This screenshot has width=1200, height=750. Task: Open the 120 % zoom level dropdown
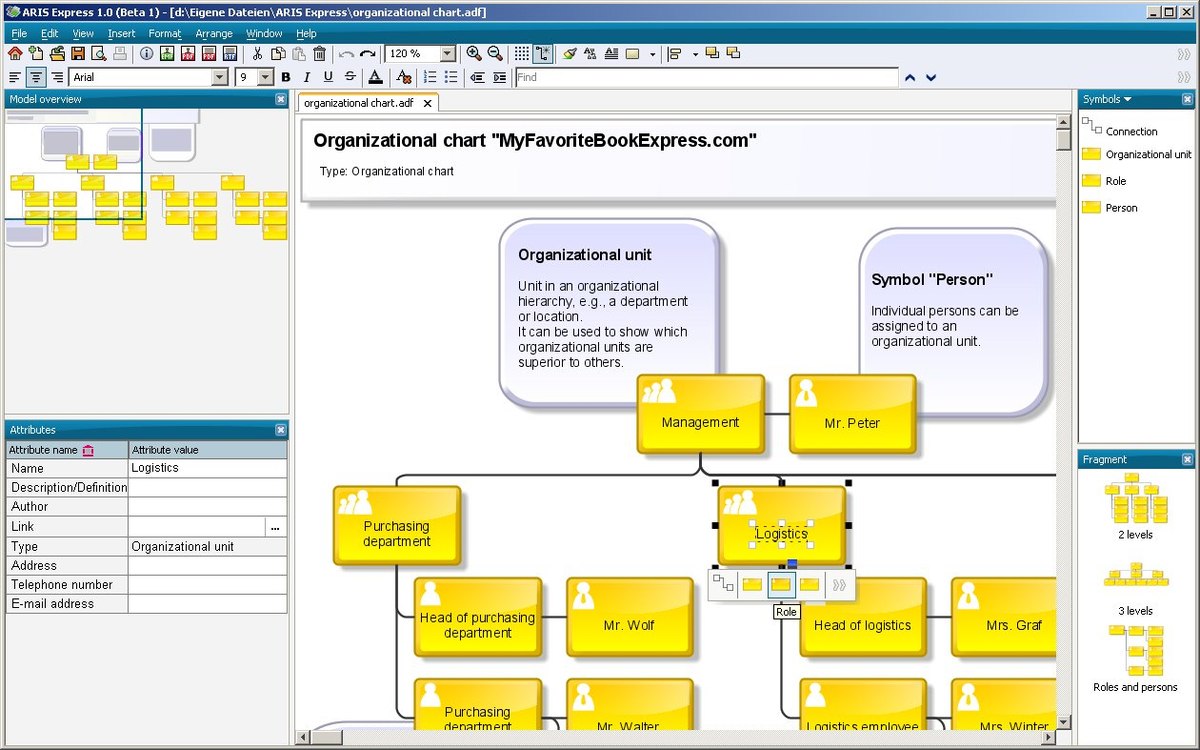(x=447, y=54)
